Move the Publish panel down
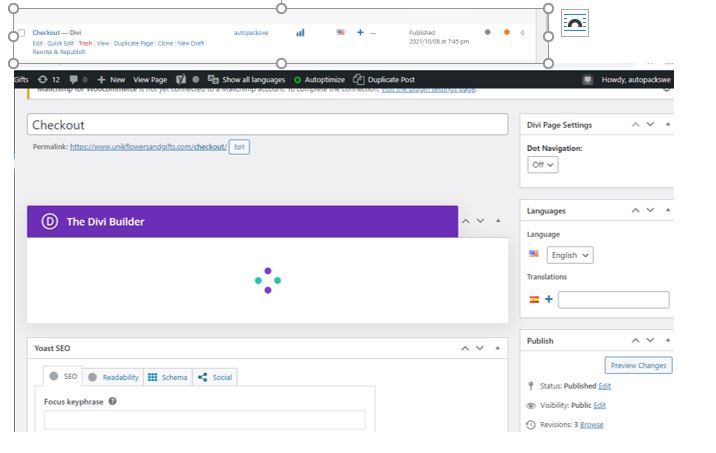 point(650,340)
